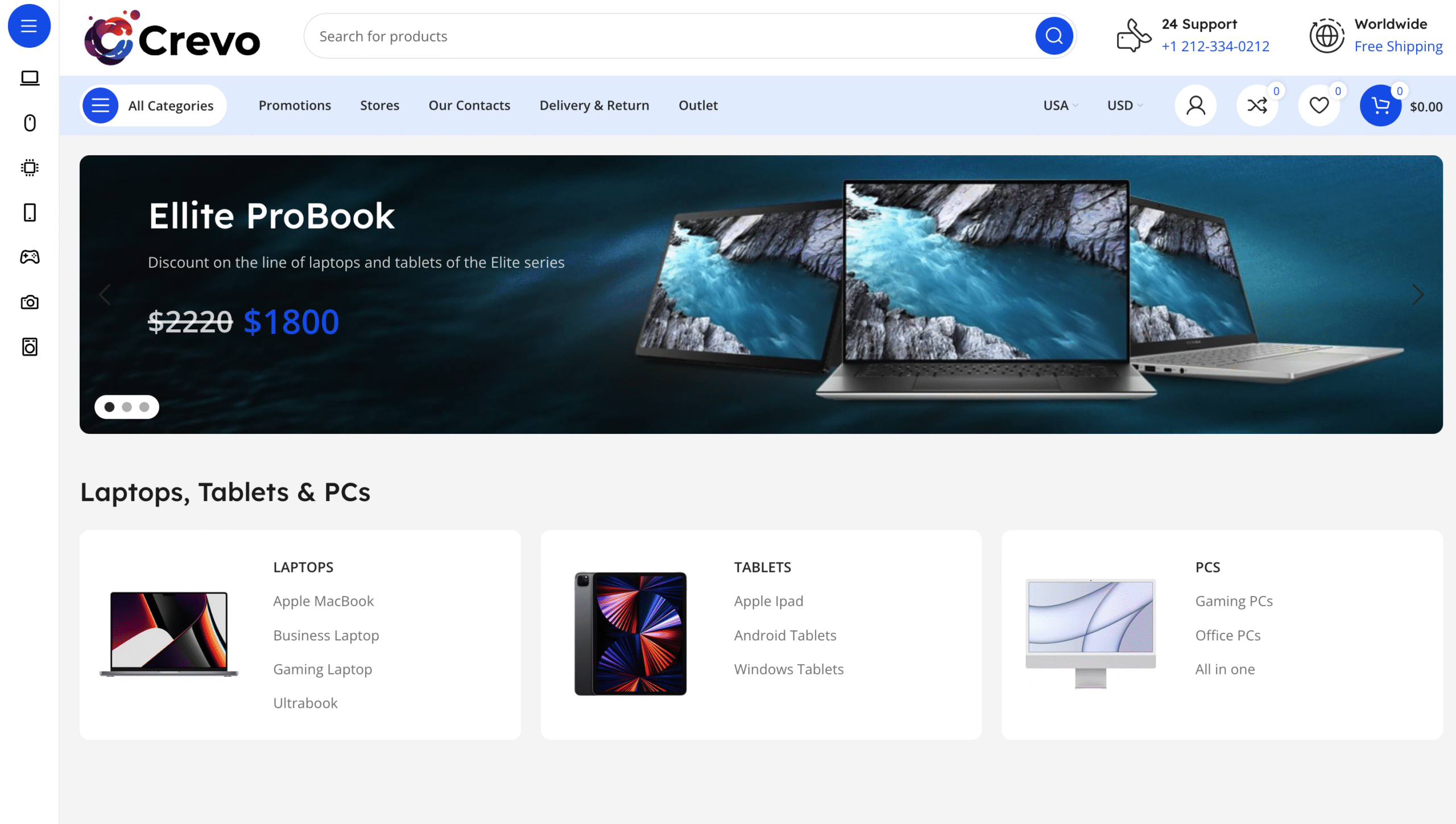Screen dimensions: 1456x824
Task: Open the Promotions menu item
Action: click(x=295, y=106)
